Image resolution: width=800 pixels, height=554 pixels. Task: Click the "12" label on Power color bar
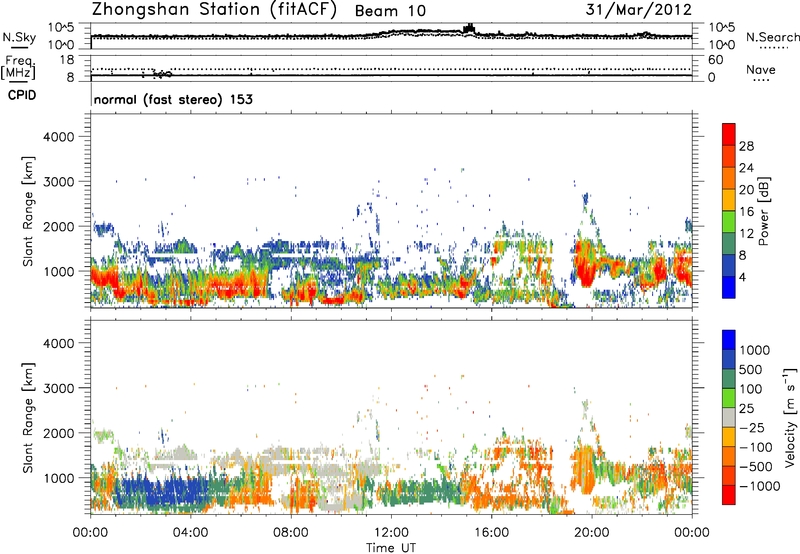tap(746, 234)
